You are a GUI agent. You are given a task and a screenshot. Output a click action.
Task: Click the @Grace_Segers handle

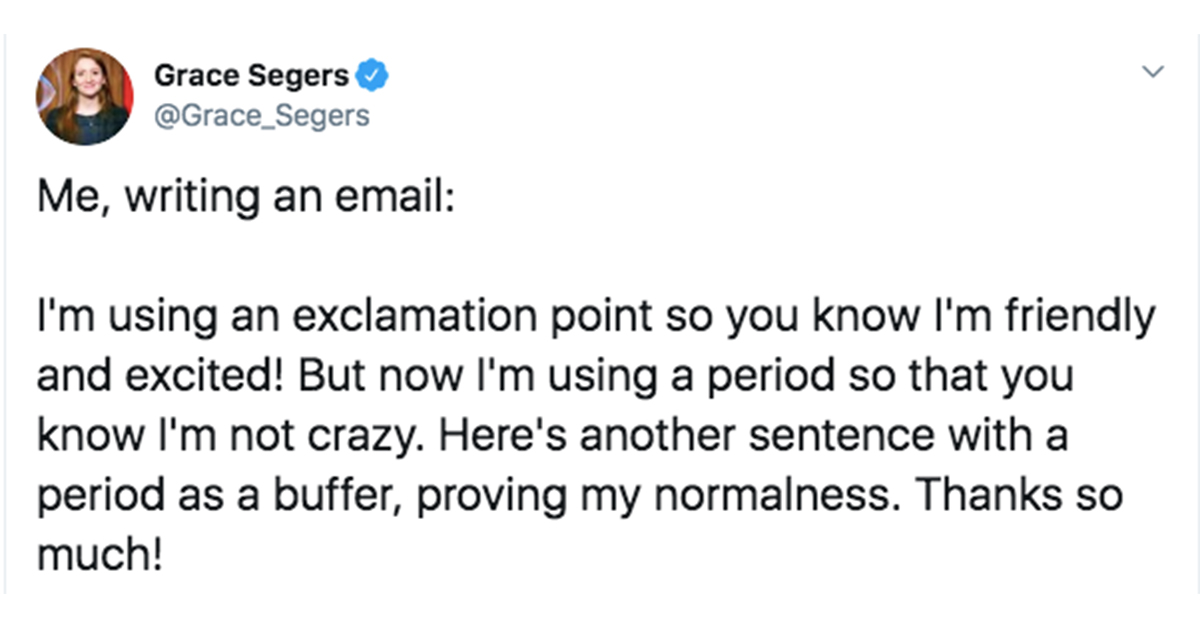click(x=261, y=116)
